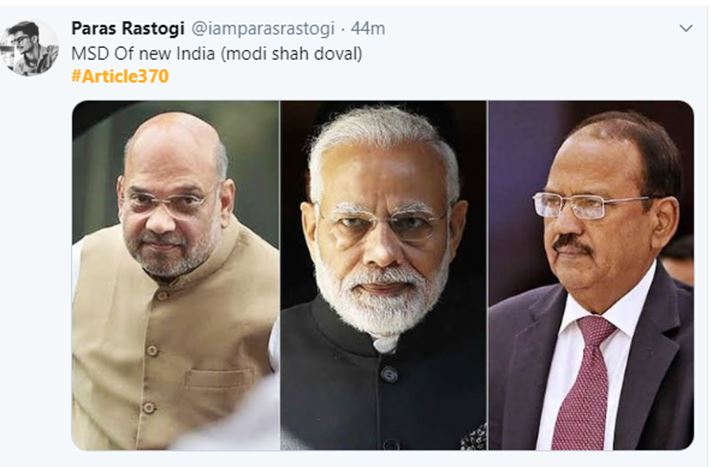
Task: Open the 44m timestamp permalink
Action: point(368,28)
